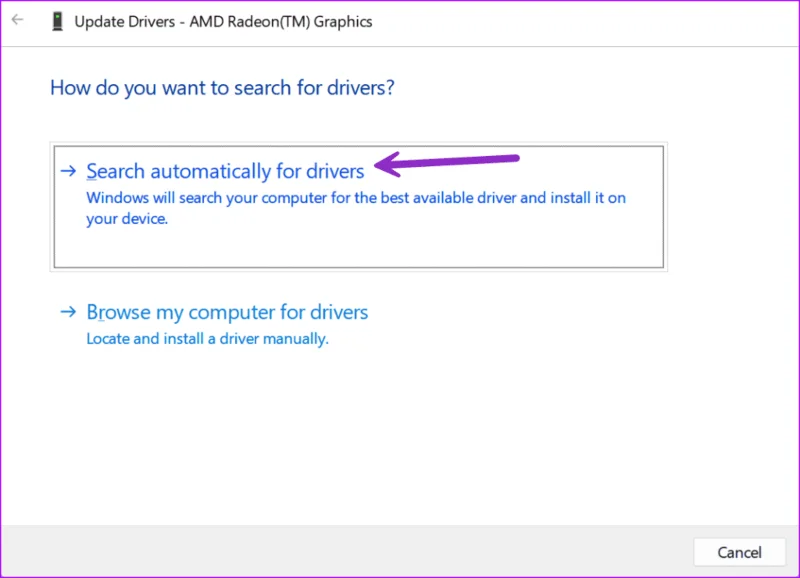Click 'Locate and install a driver manually.' text
The width and height of the screenshot is (800, 578).
click(207, 339)
